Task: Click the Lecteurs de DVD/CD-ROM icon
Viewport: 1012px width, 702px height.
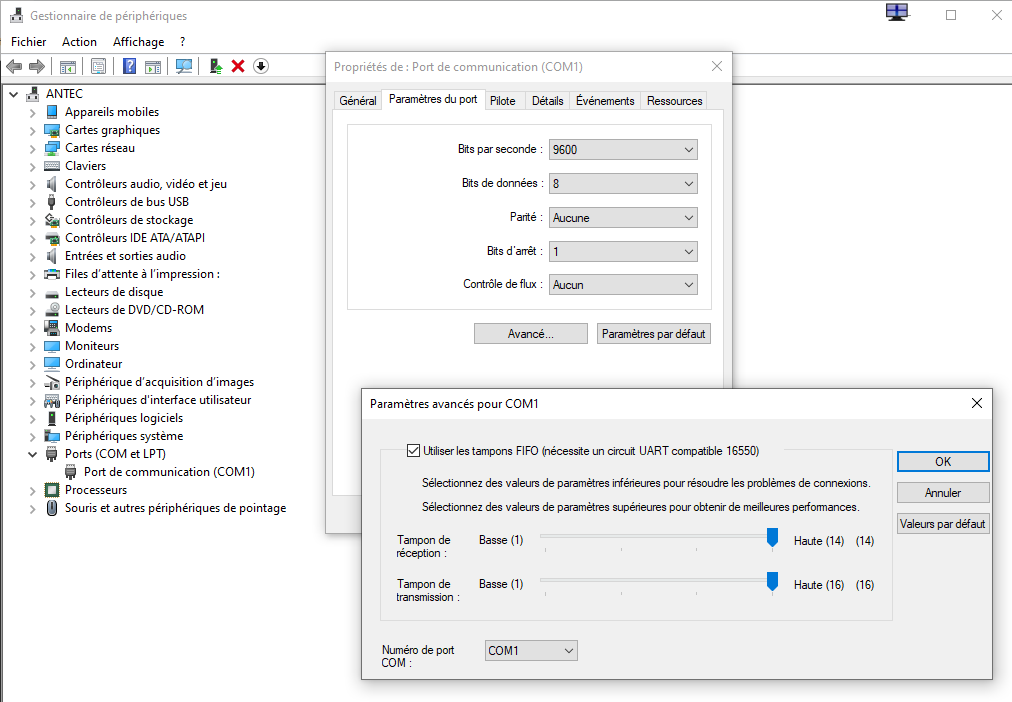Action: coord(52,310)
